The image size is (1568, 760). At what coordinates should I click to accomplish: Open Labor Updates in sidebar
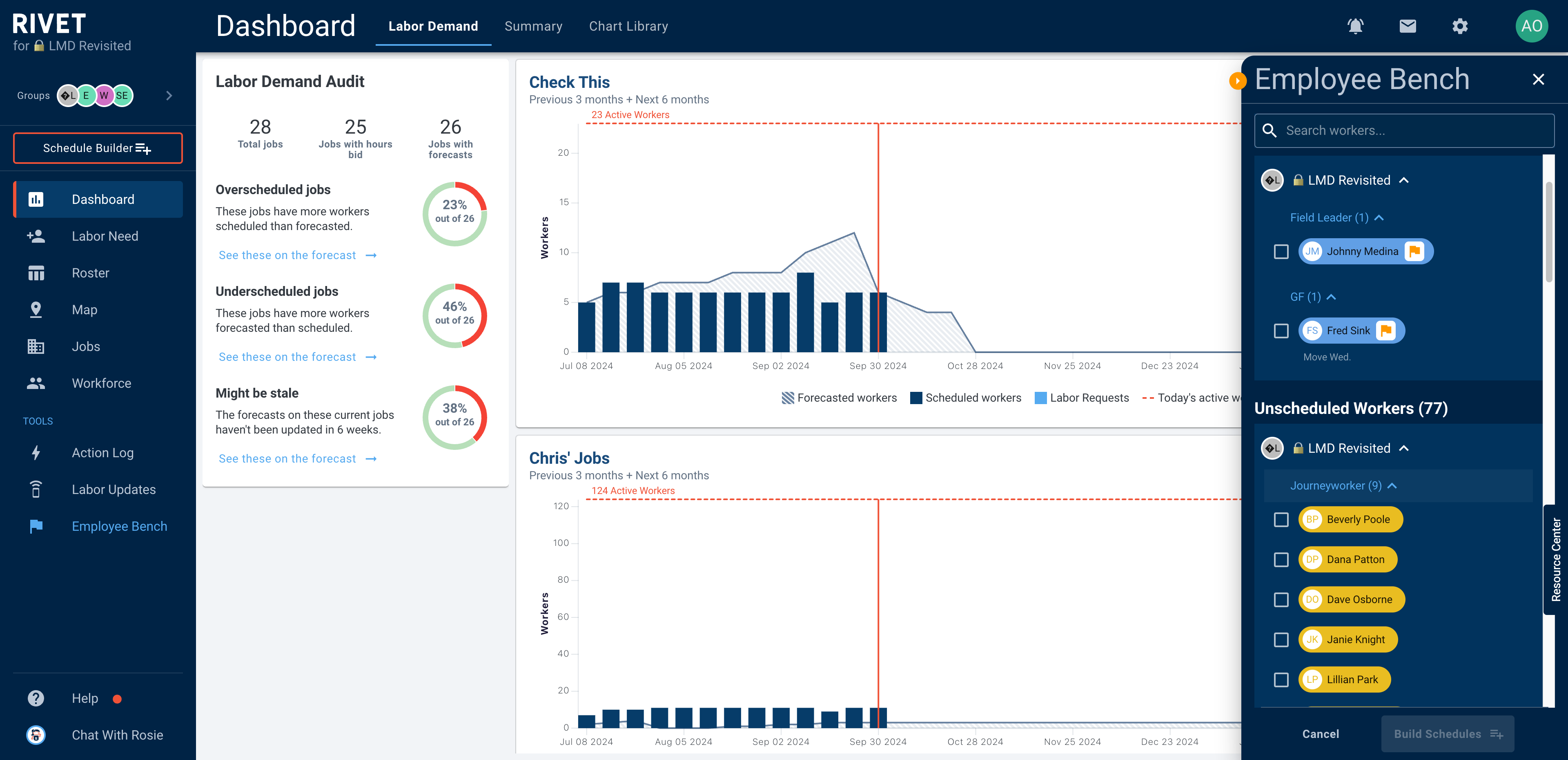(x=98, y=490)
